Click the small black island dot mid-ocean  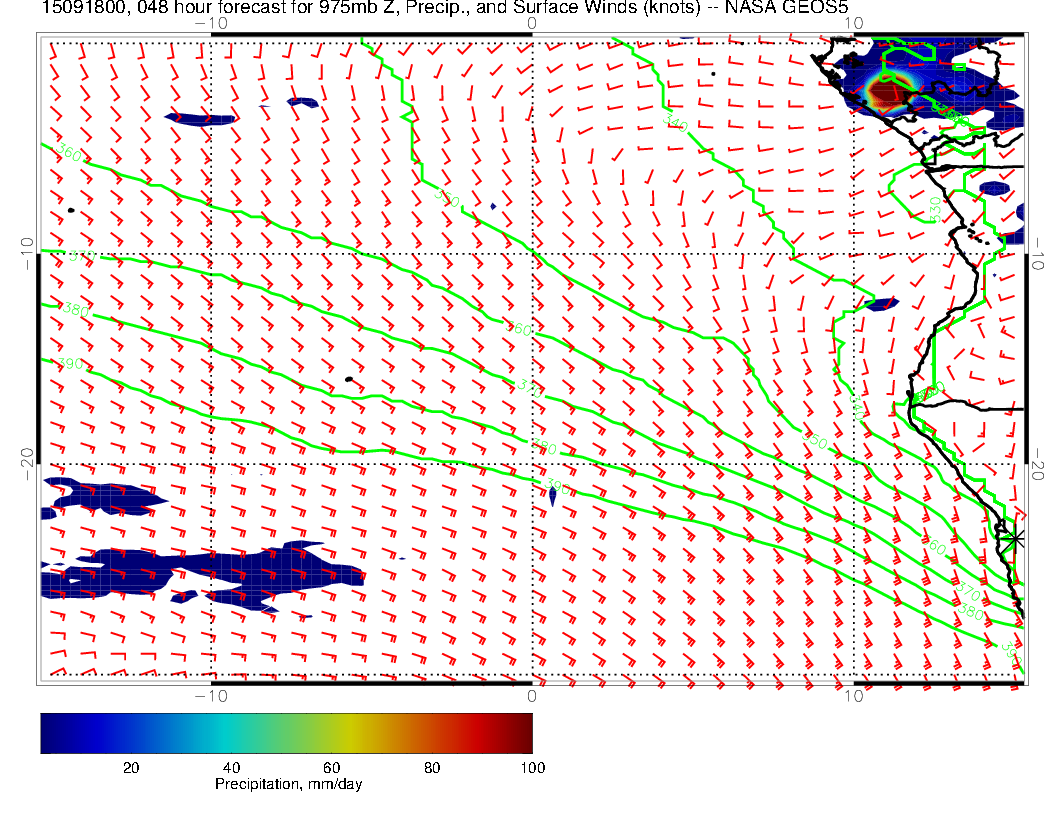point(348,379)
